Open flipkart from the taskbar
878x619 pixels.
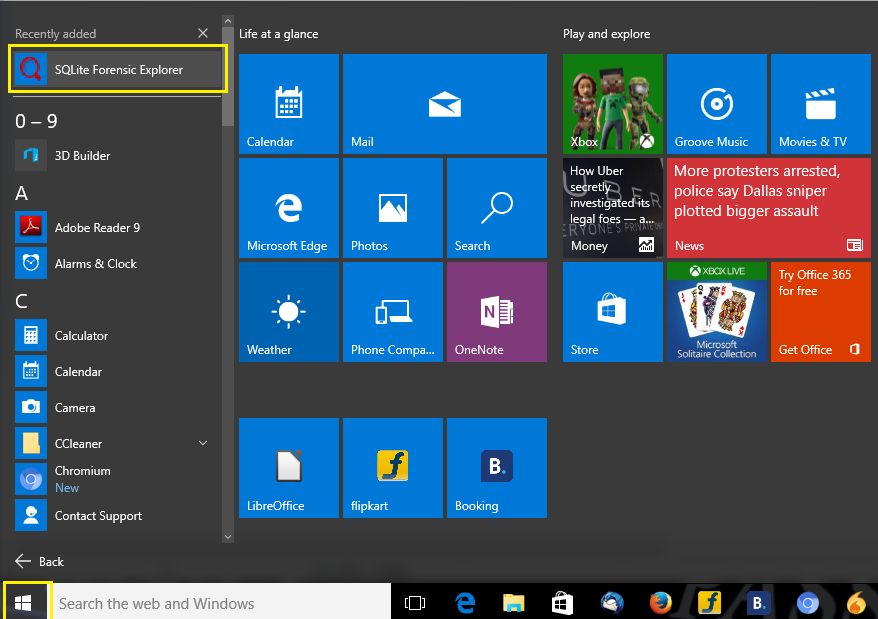coord(709,603)
